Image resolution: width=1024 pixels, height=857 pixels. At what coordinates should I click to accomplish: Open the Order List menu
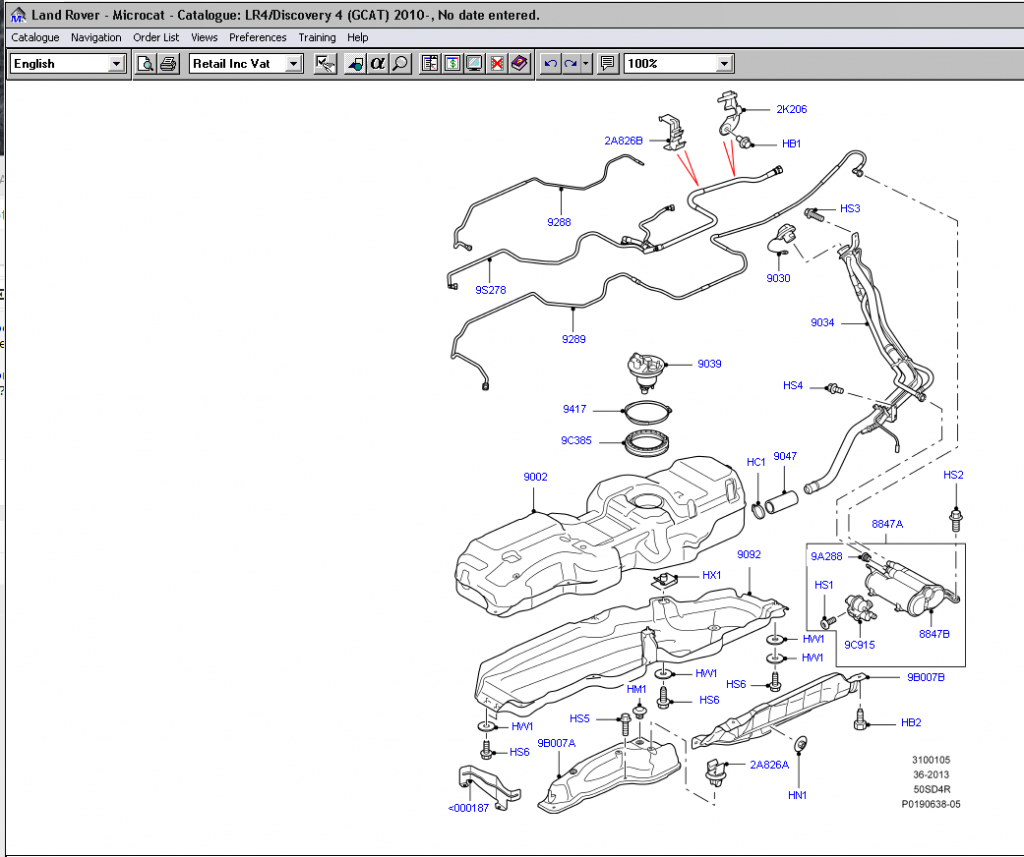pyautogui.click(x=156, y=37)
